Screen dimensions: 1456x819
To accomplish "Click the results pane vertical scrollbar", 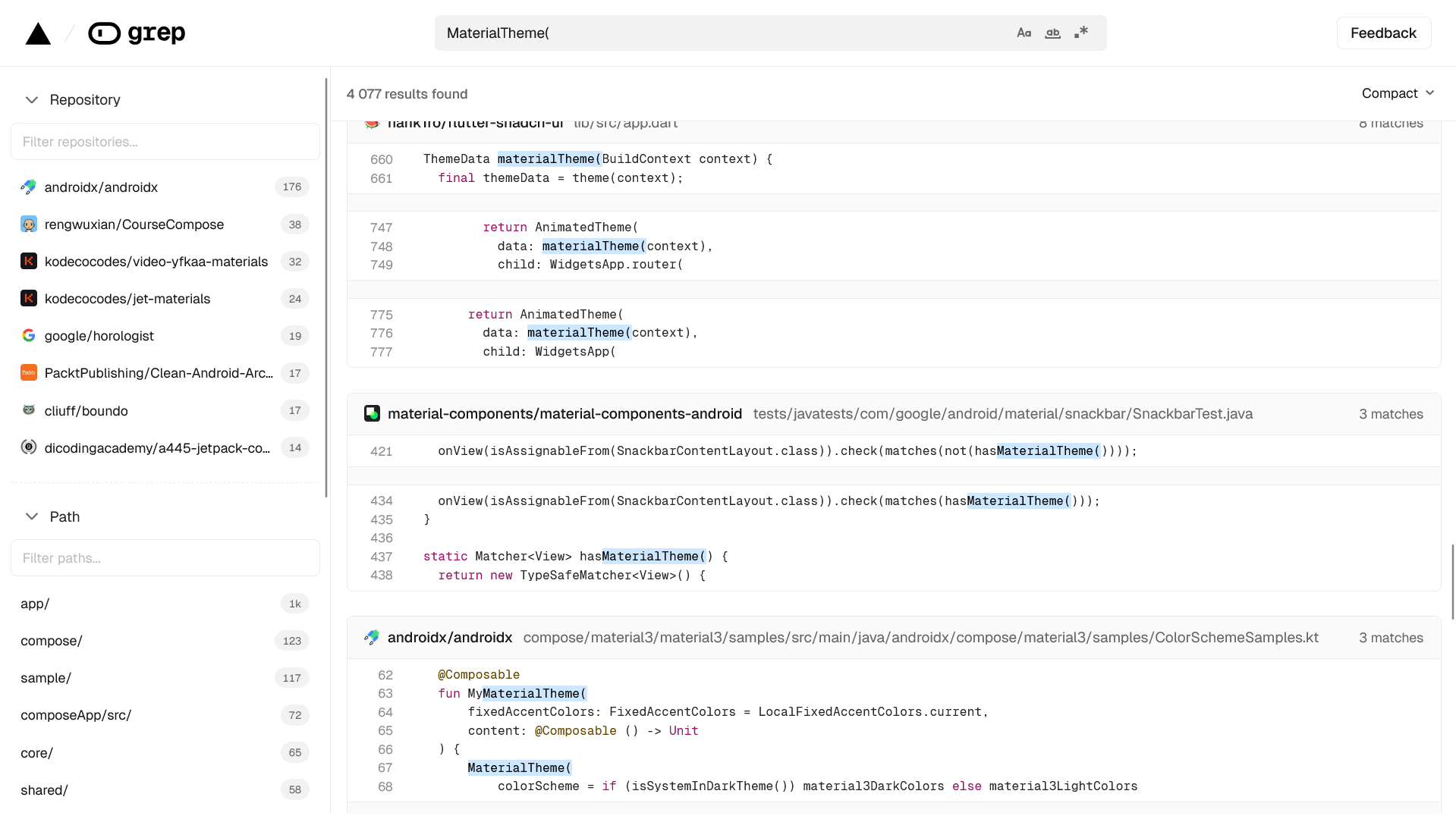I will tap(1452, 581).
